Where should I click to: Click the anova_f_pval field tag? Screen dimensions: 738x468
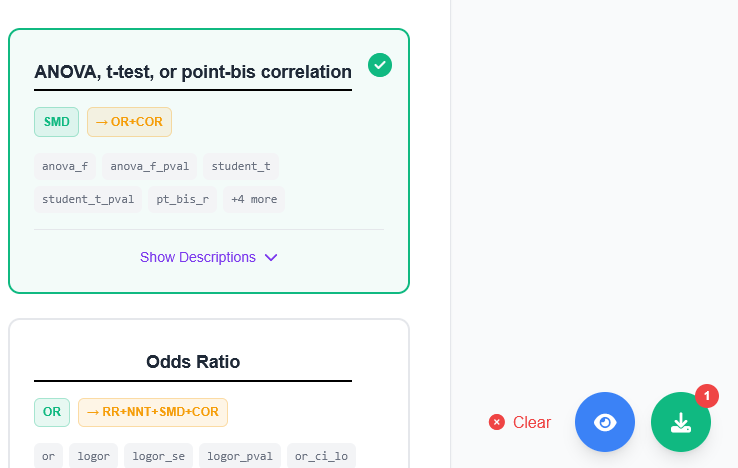[150, 166]
